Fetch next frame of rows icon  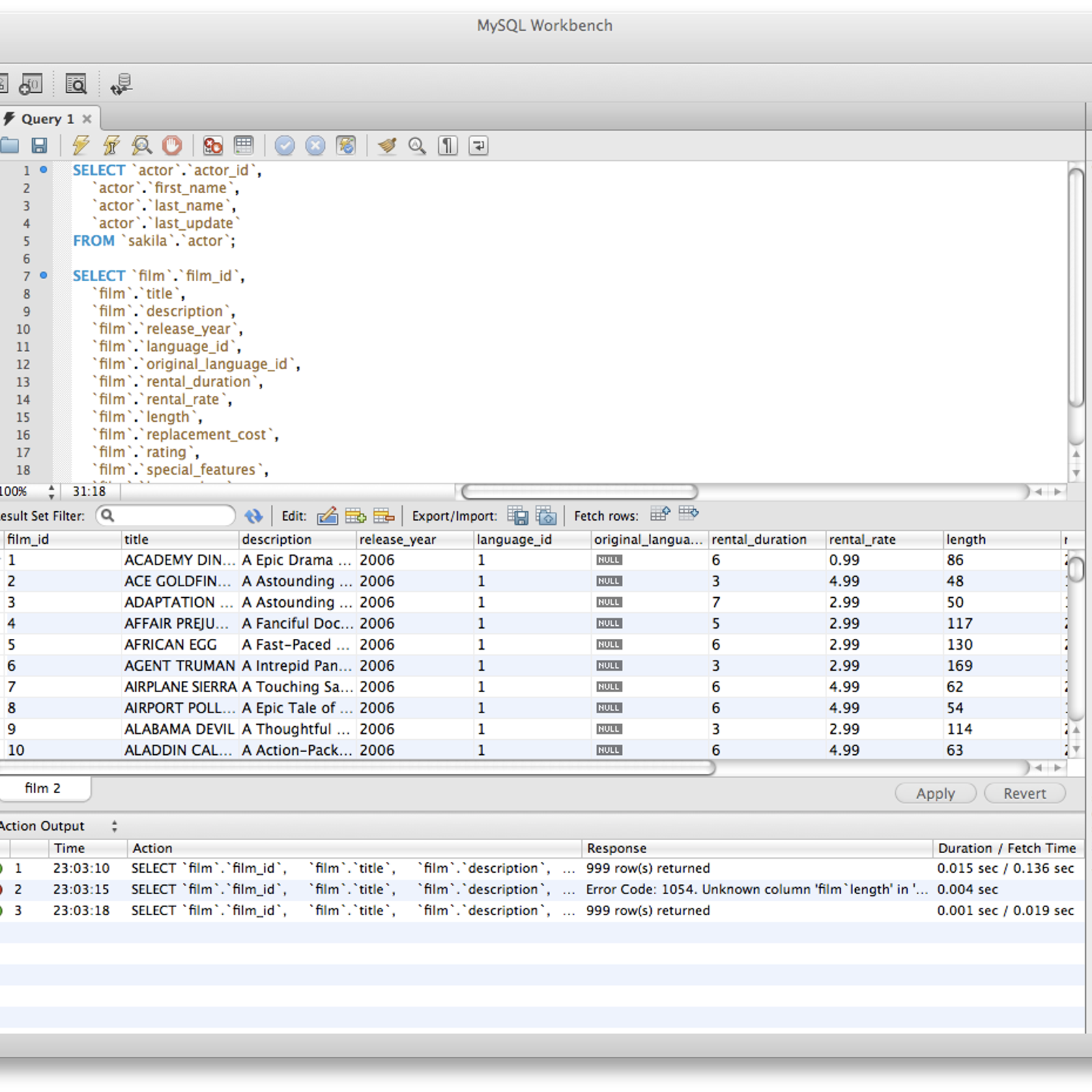(661, 514)
